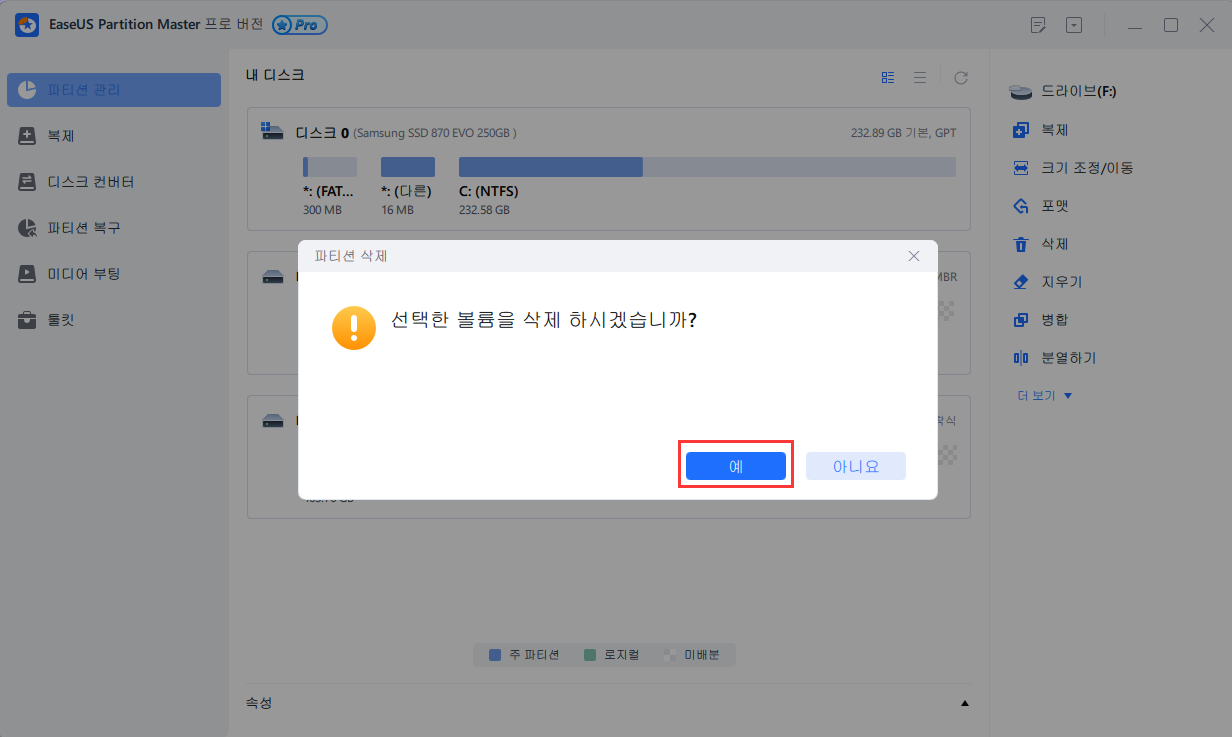1232x737 pixels.
Task: Cancel deletion with the 아니요 button
Action: (856, 466)
